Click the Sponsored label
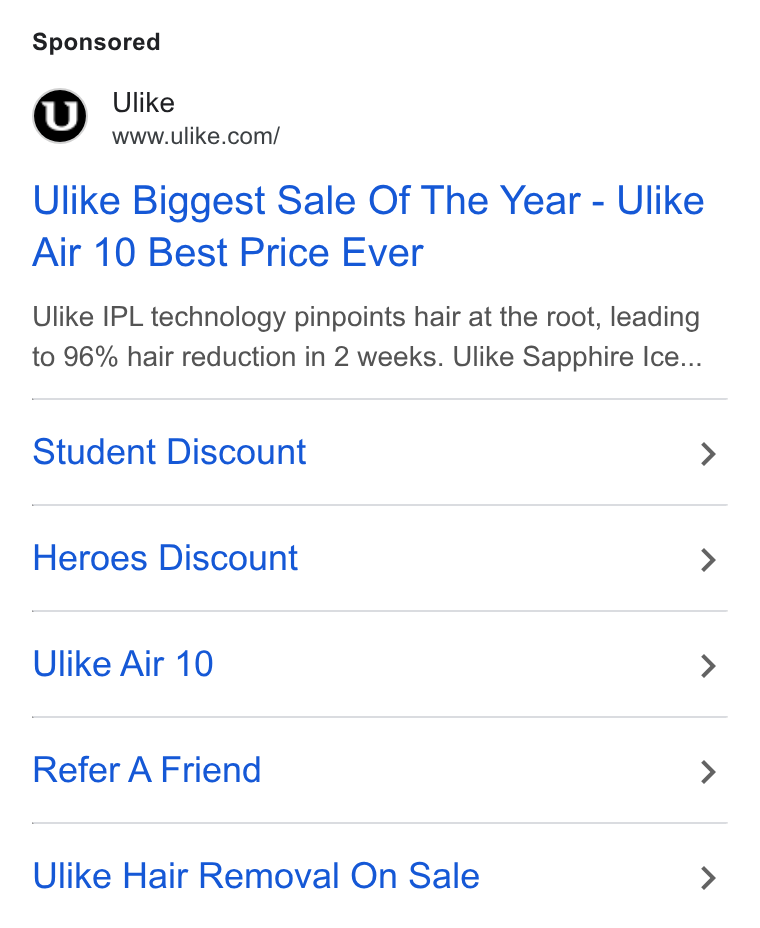Image resolution: width=760 pixels, height=928 pixels. pyautogui.click(x=96, y=42)
